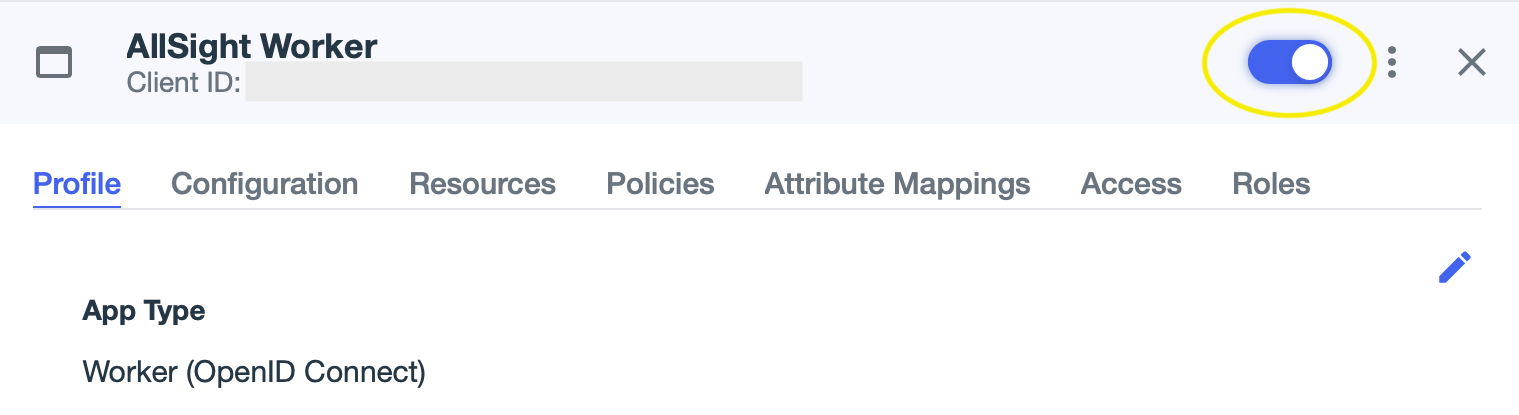
Task: Go to the Policies tab
Action: pyautogui.click(x=660, y=184)
